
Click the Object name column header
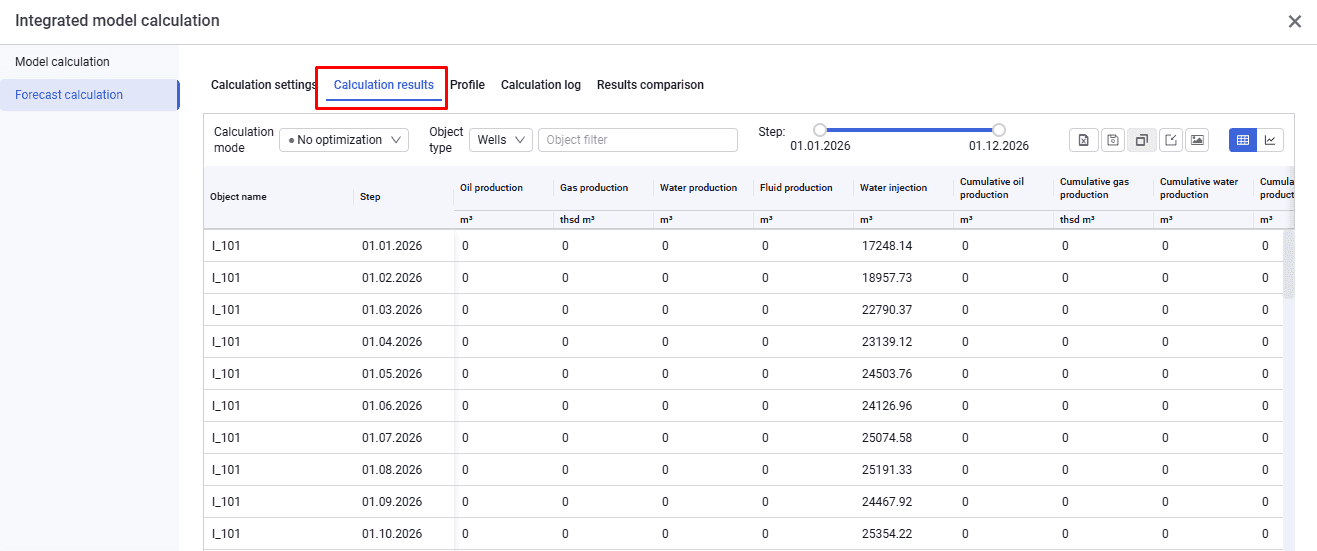click(238, 197)
